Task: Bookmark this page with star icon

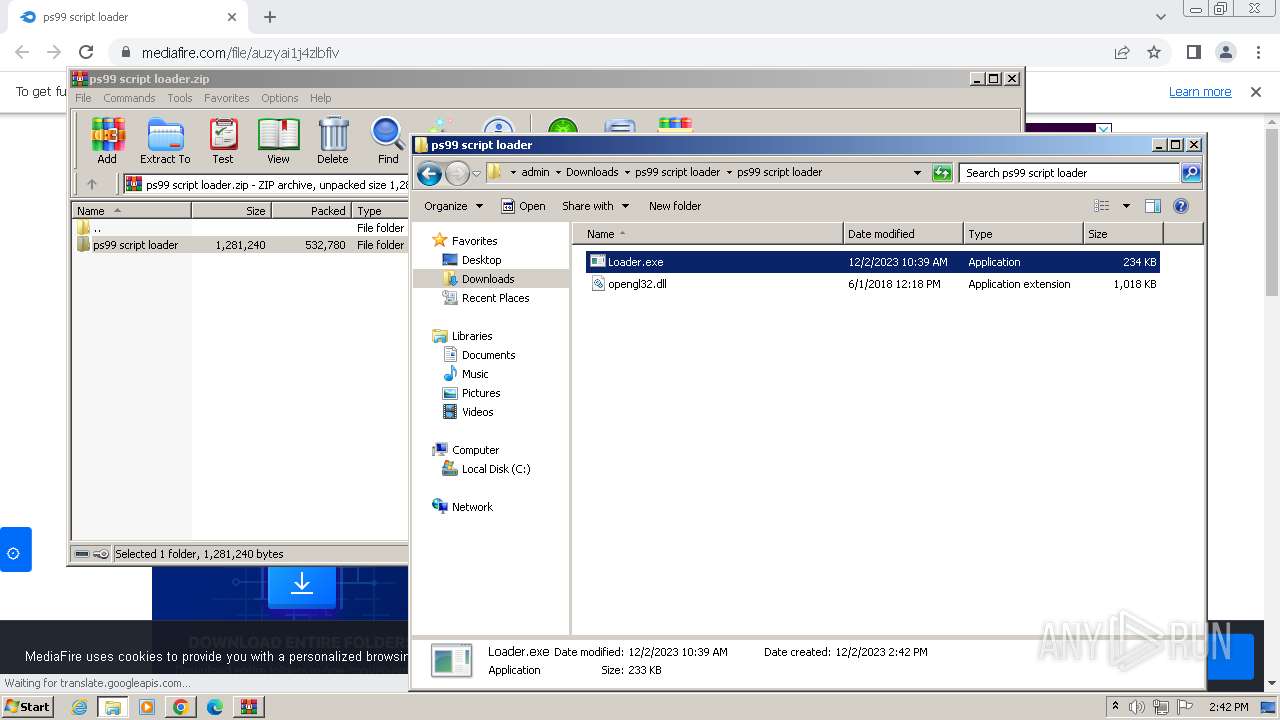Action: (x=1154, y=52)
